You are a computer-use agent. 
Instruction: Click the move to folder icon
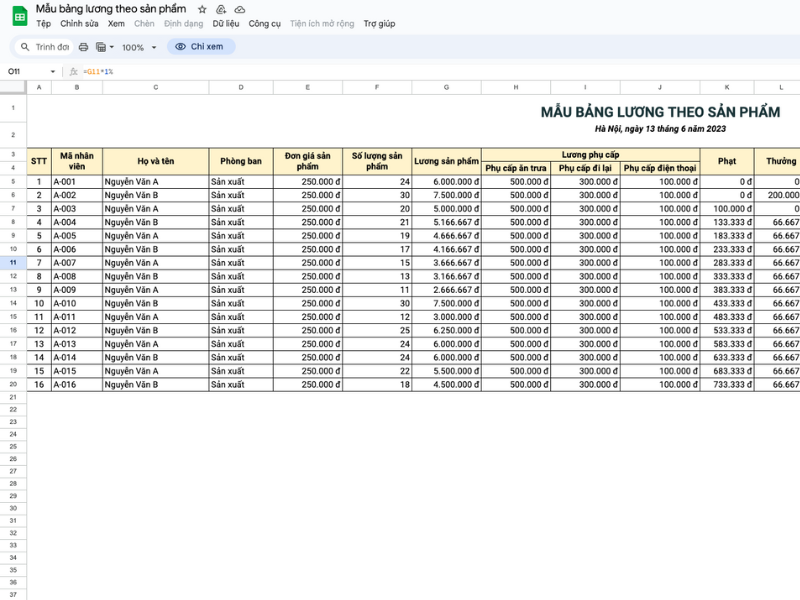tap(221, 9)
